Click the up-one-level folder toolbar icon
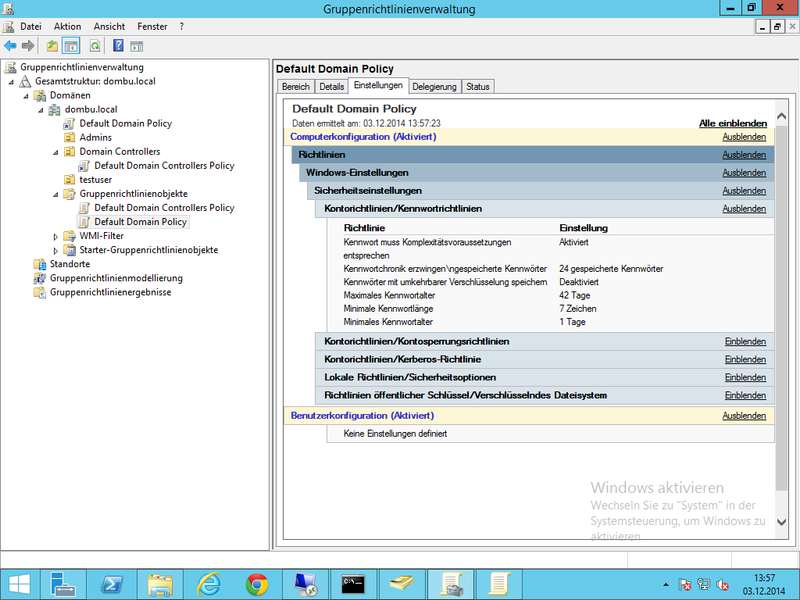800x600 pixels. (x=52, y=46)
